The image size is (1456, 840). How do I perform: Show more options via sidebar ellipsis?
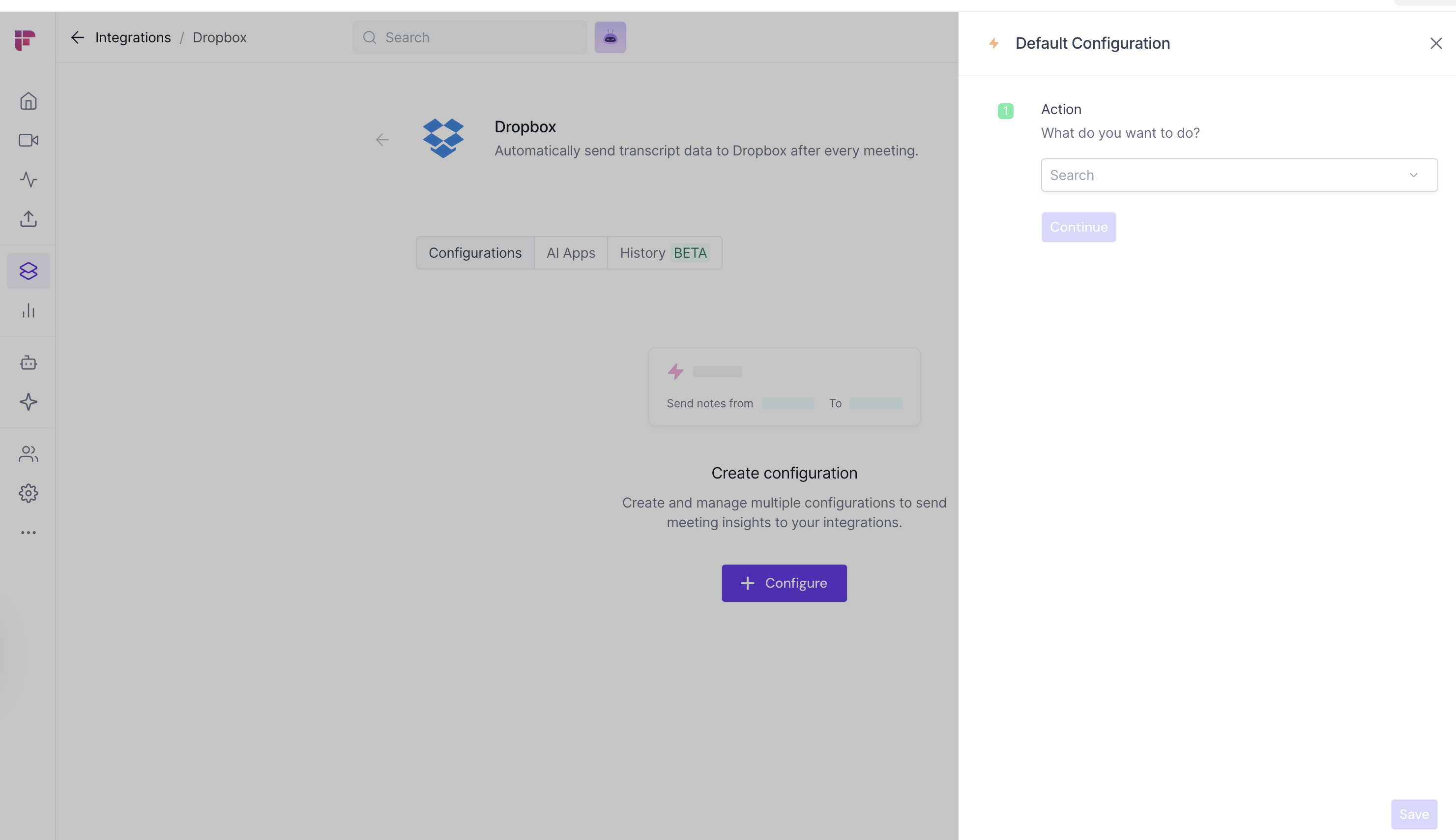click(28, 533)
